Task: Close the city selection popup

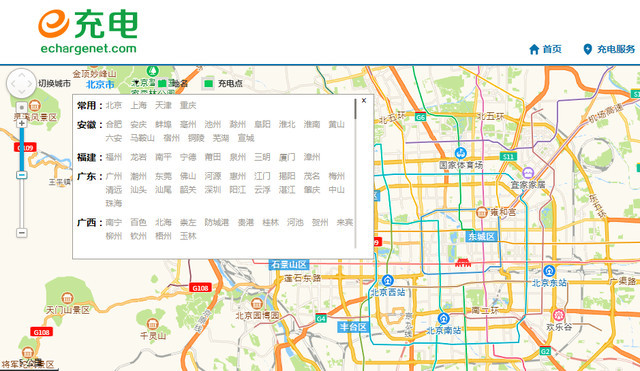Action: pos(364,100)
